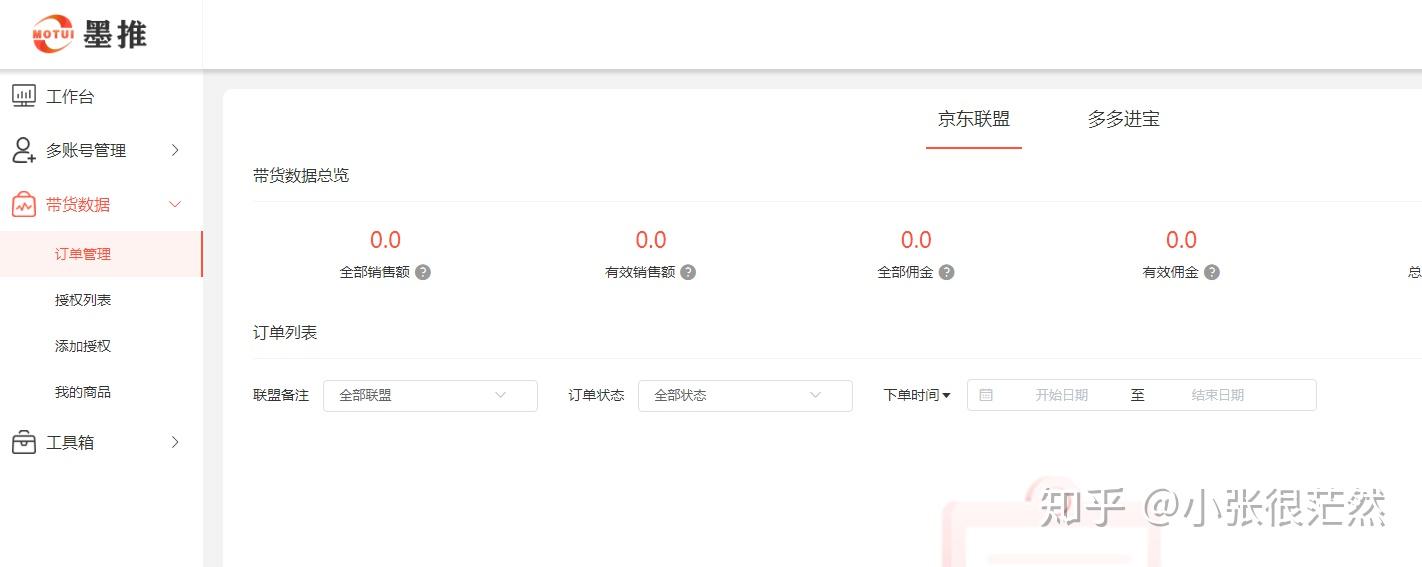Open the 全部联盟 dropdown
The width and height of the screenshot is (1422, 567).
click(430, 395)
